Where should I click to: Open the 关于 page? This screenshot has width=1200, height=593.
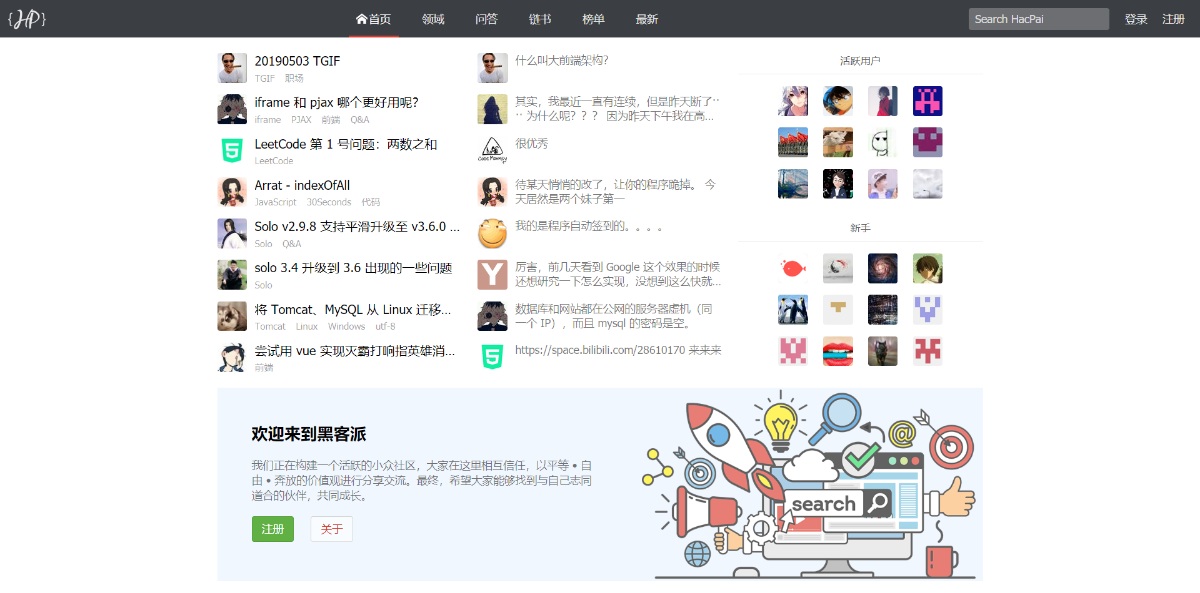(x=331, y=529)
